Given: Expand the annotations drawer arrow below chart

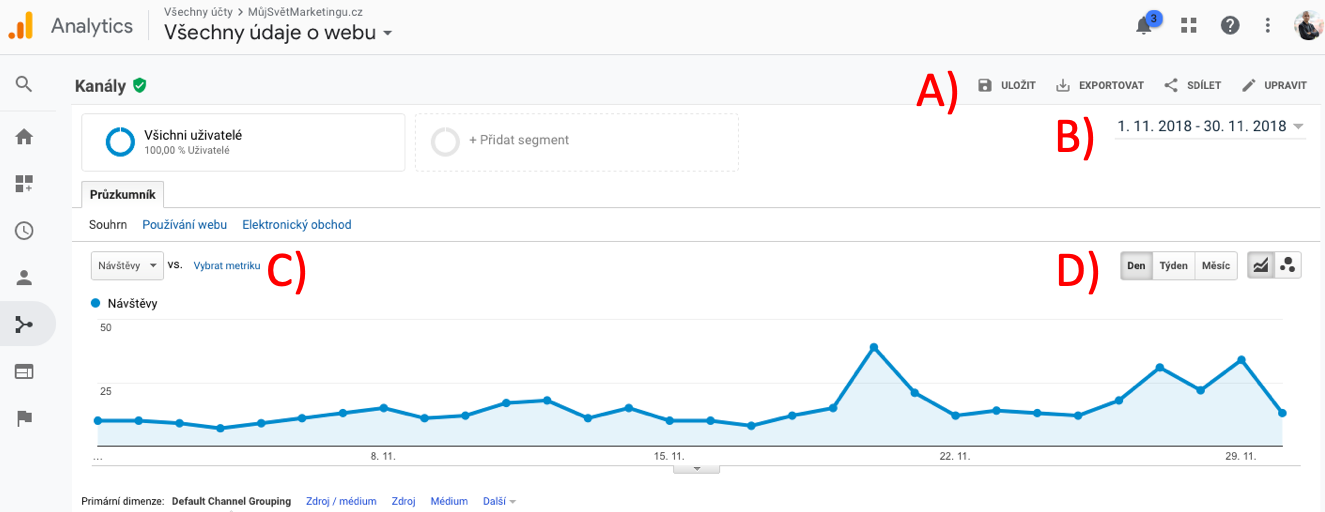Looking at the screenshot, I should [698, 467].
